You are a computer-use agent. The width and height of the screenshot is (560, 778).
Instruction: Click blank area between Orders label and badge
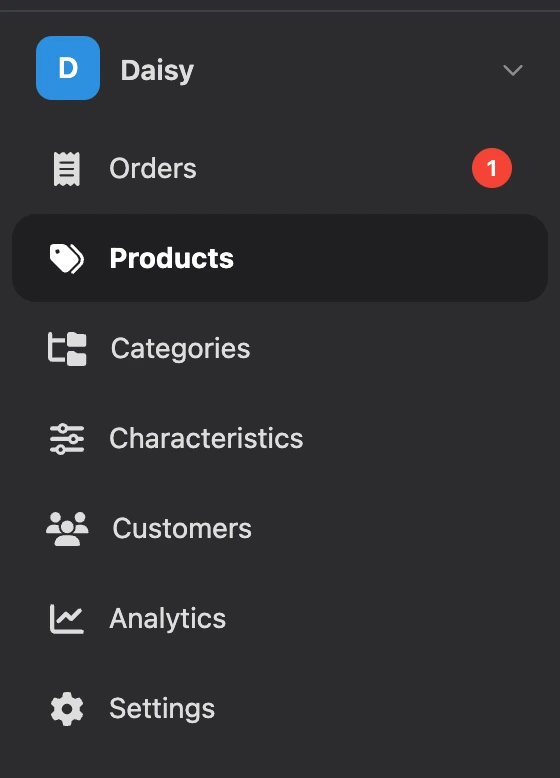(332, 168)
